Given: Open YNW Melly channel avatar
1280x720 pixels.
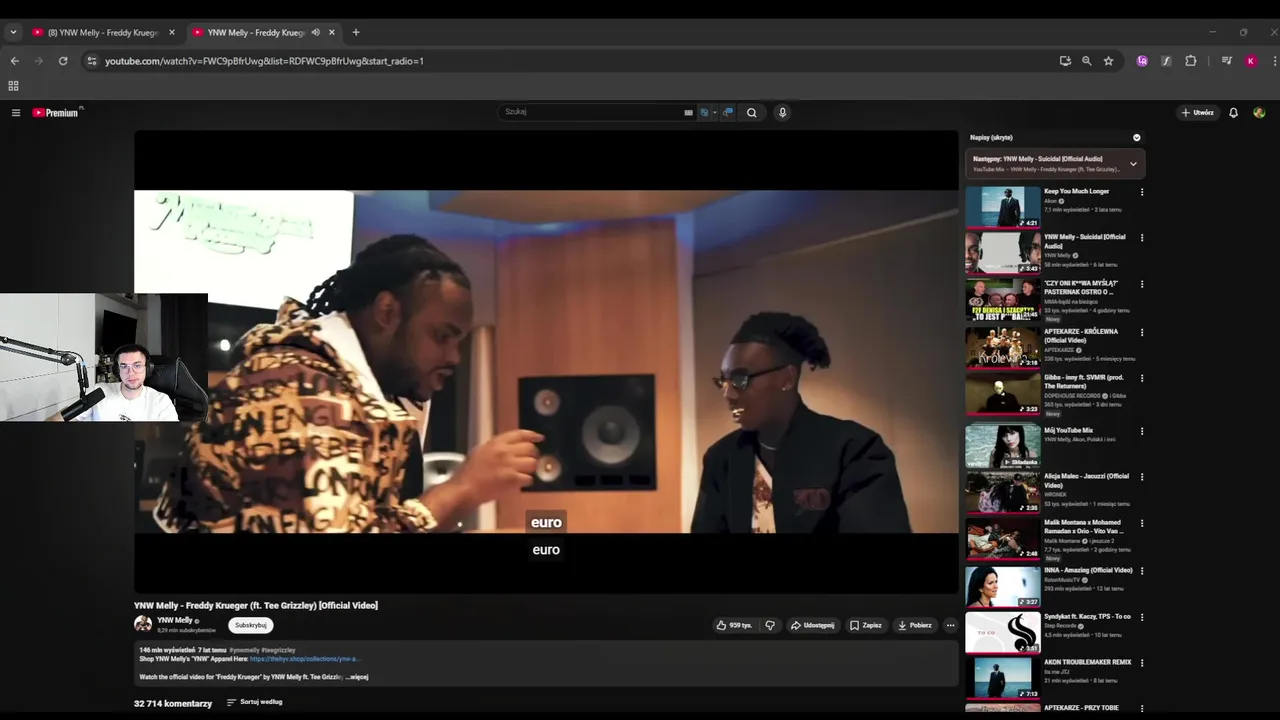Looking at the screenshot, I should 143,624.
